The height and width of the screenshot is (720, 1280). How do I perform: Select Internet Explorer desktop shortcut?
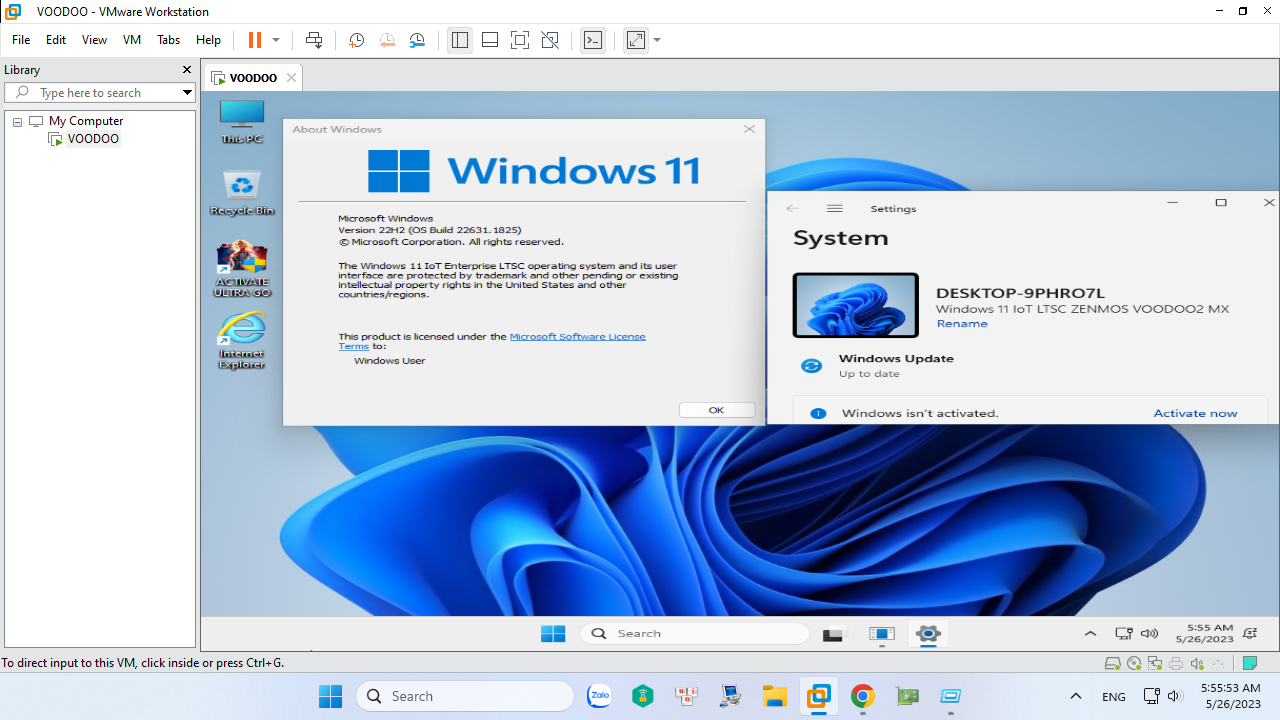(242, 341)
